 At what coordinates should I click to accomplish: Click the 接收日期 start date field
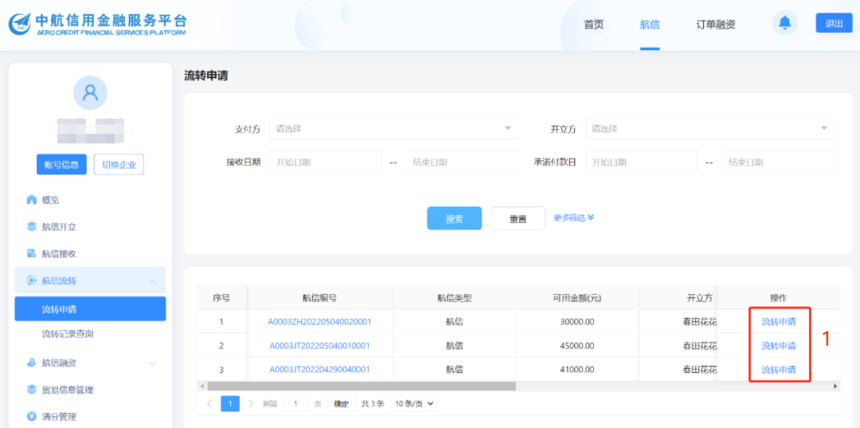pos(324,162)
